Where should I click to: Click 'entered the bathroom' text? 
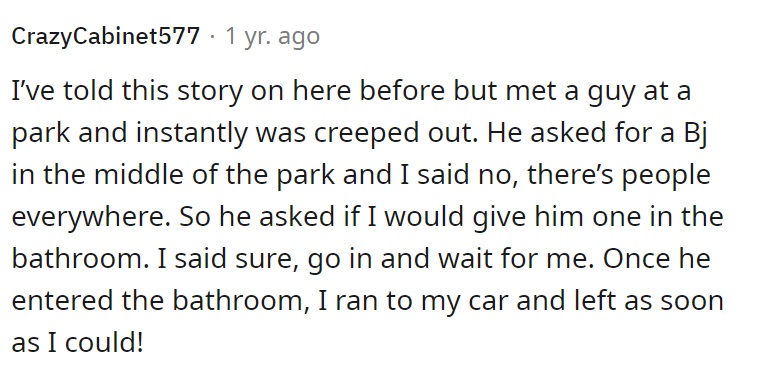[160, 301]
